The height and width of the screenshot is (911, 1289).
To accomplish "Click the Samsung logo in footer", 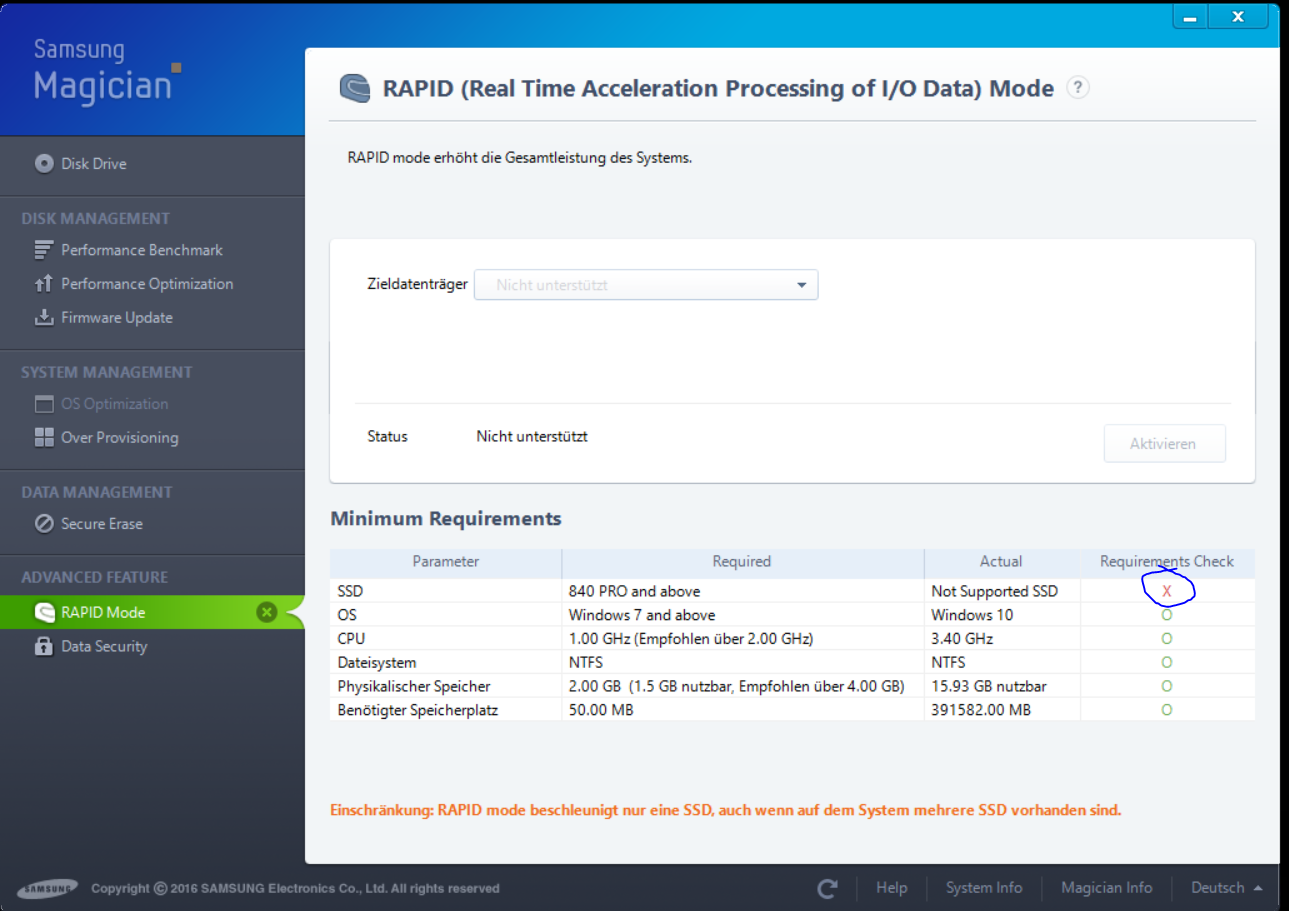I will click(x=46, y=888).
